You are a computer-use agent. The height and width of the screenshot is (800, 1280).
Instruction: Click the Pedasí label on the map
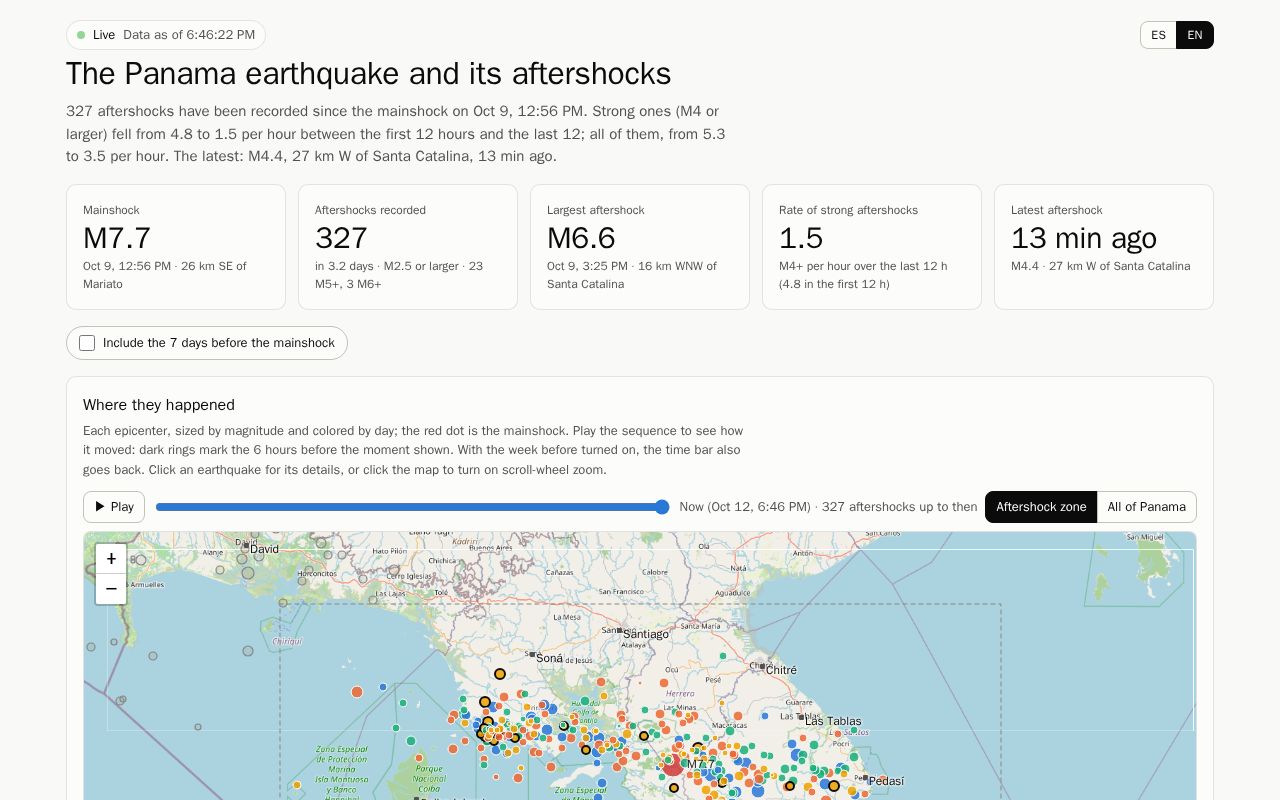pos(886,781)
